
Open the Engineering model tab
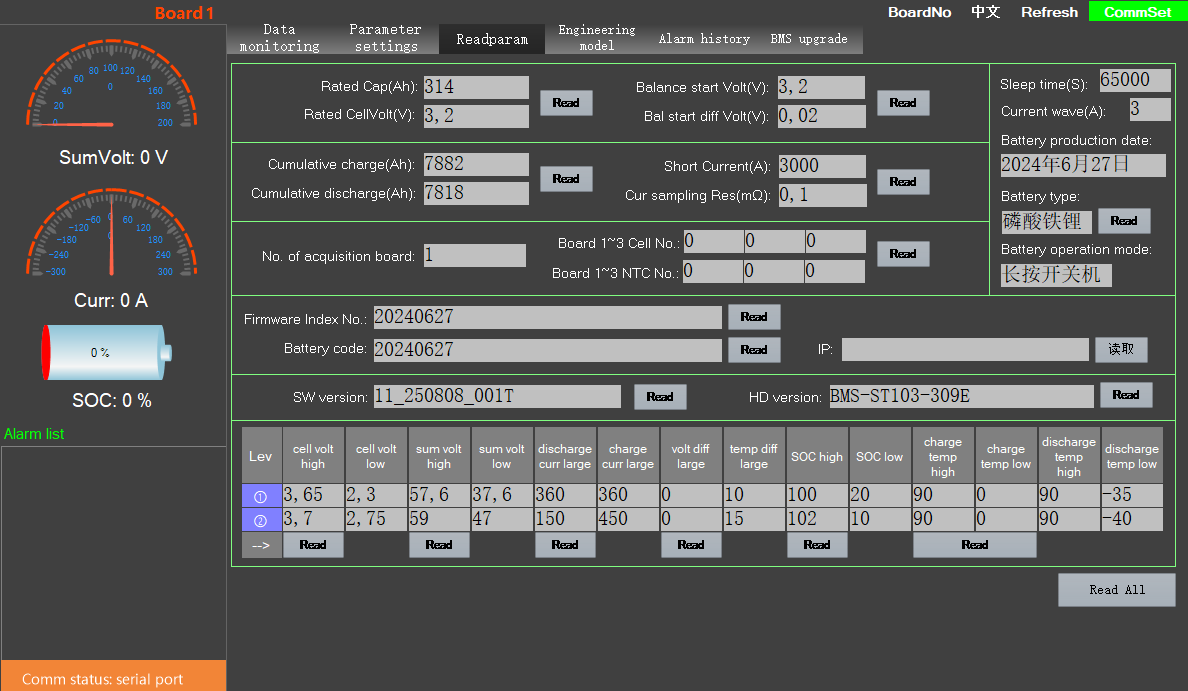pyautogui.click(x=597, y=38)
